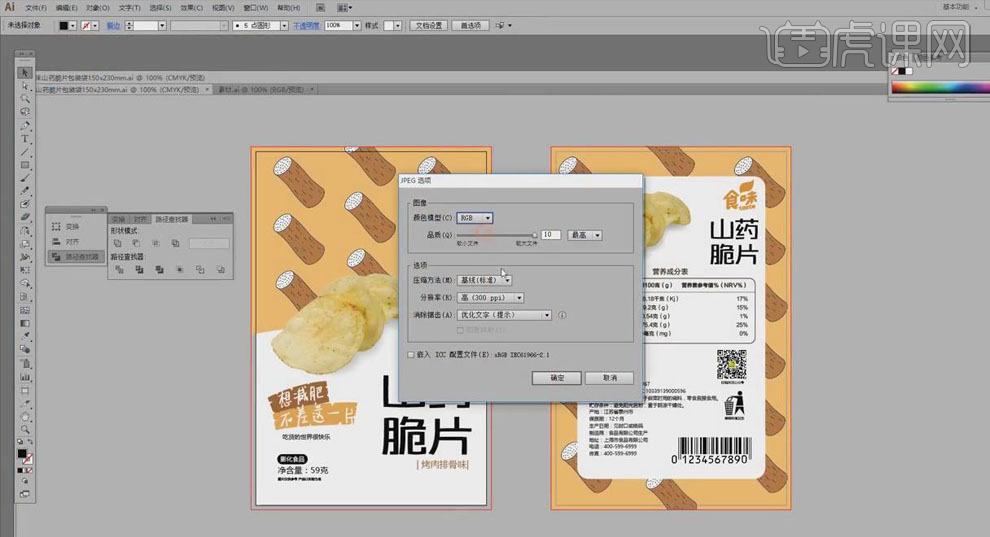990x537 pixels.
Task: Select the Pencil tool
Action: pos(25,191)
